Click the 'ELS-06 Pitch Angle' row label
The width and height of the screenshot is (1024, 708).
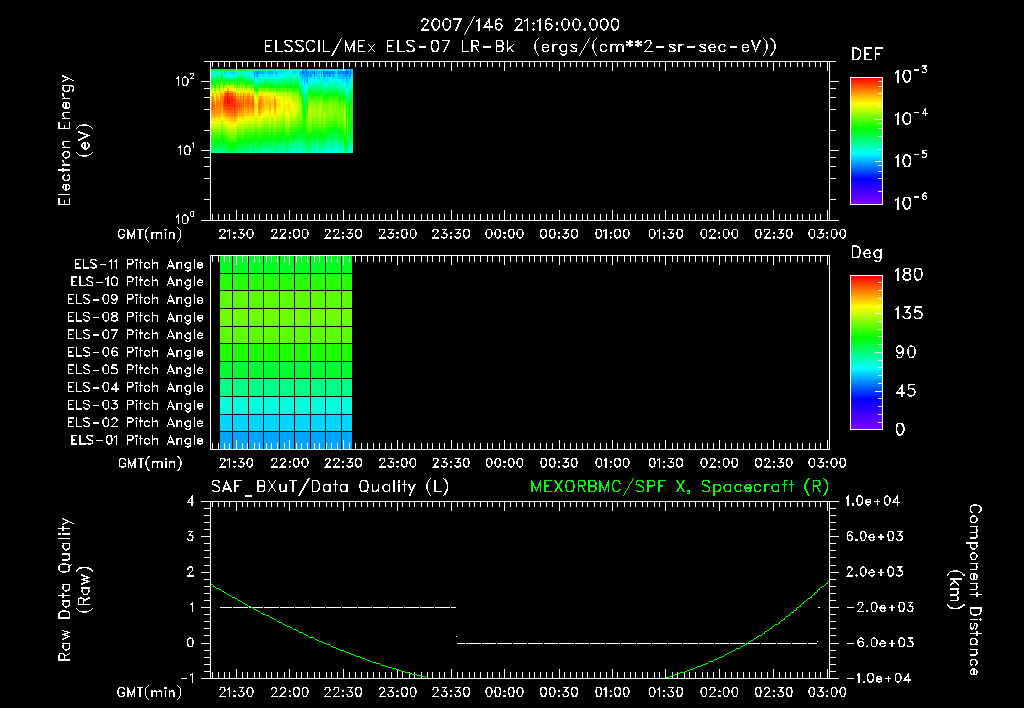pyautogui.click(x=135, y=353)
